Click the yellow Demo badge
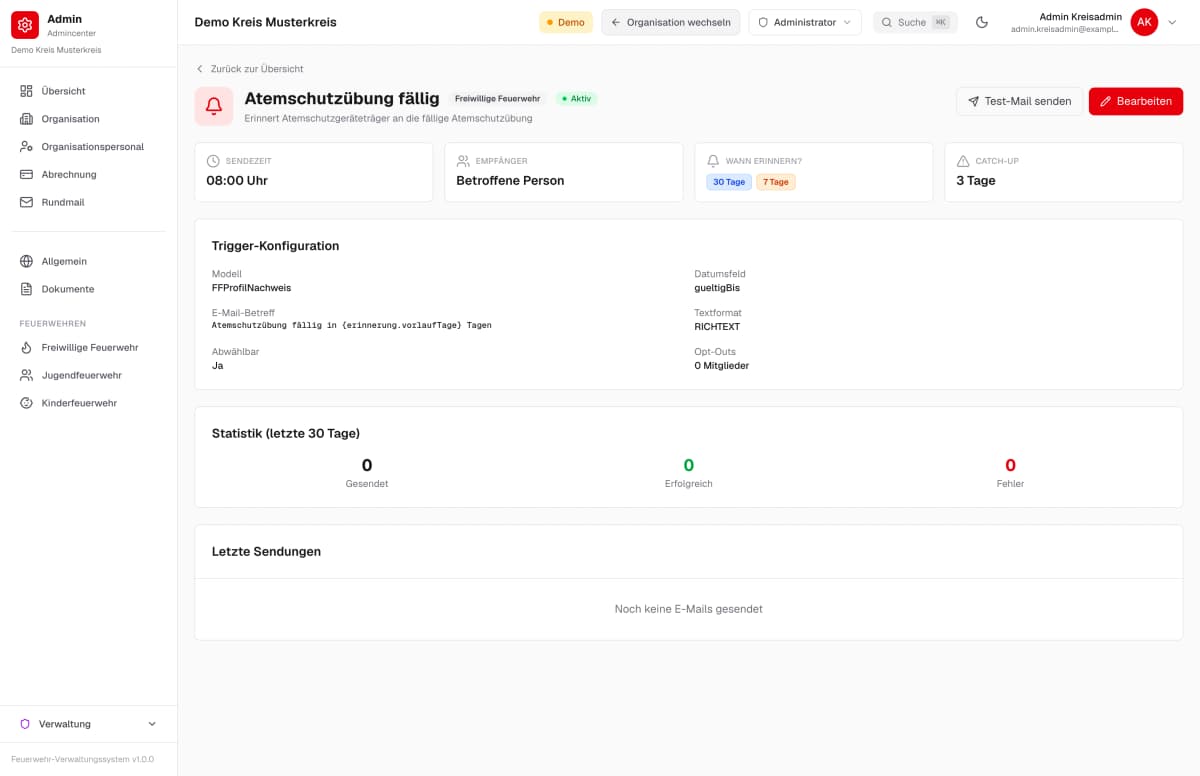1200x776 pixels. click(x=566, y=22)
